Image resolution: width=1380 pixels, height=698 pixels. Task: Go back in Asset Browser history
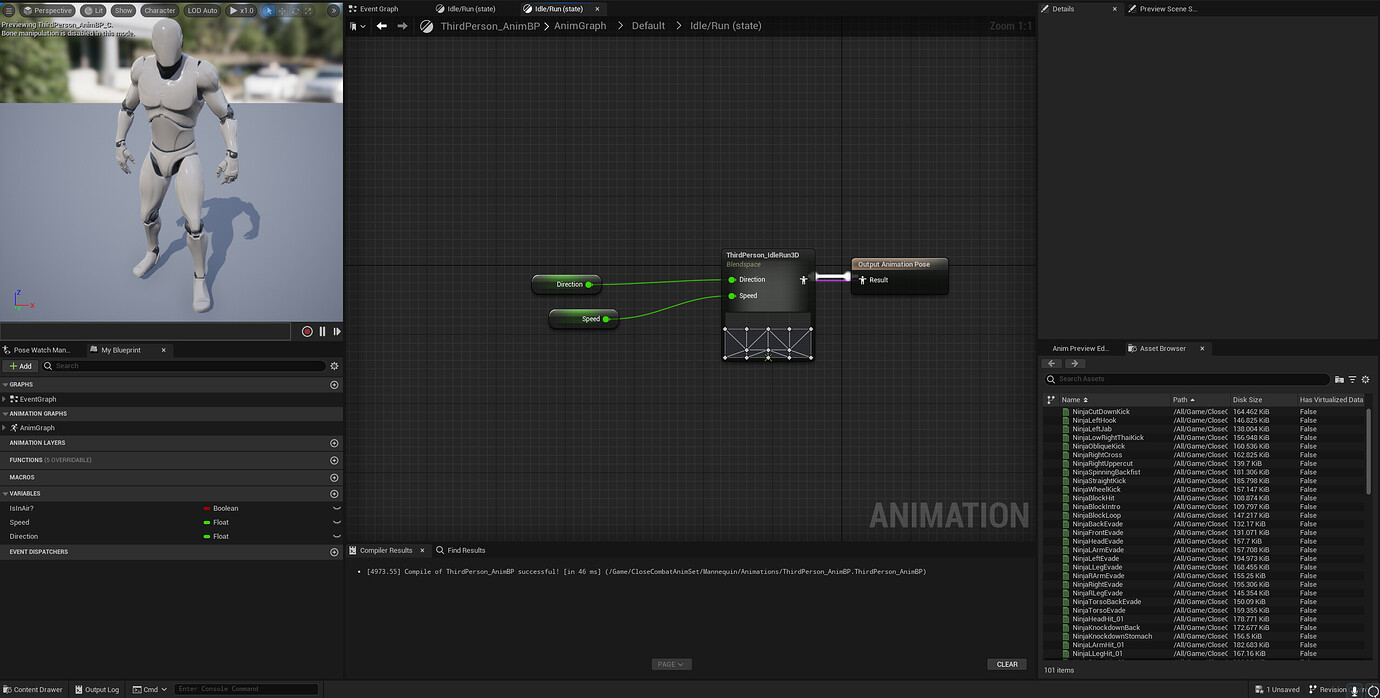[1052, 364]
